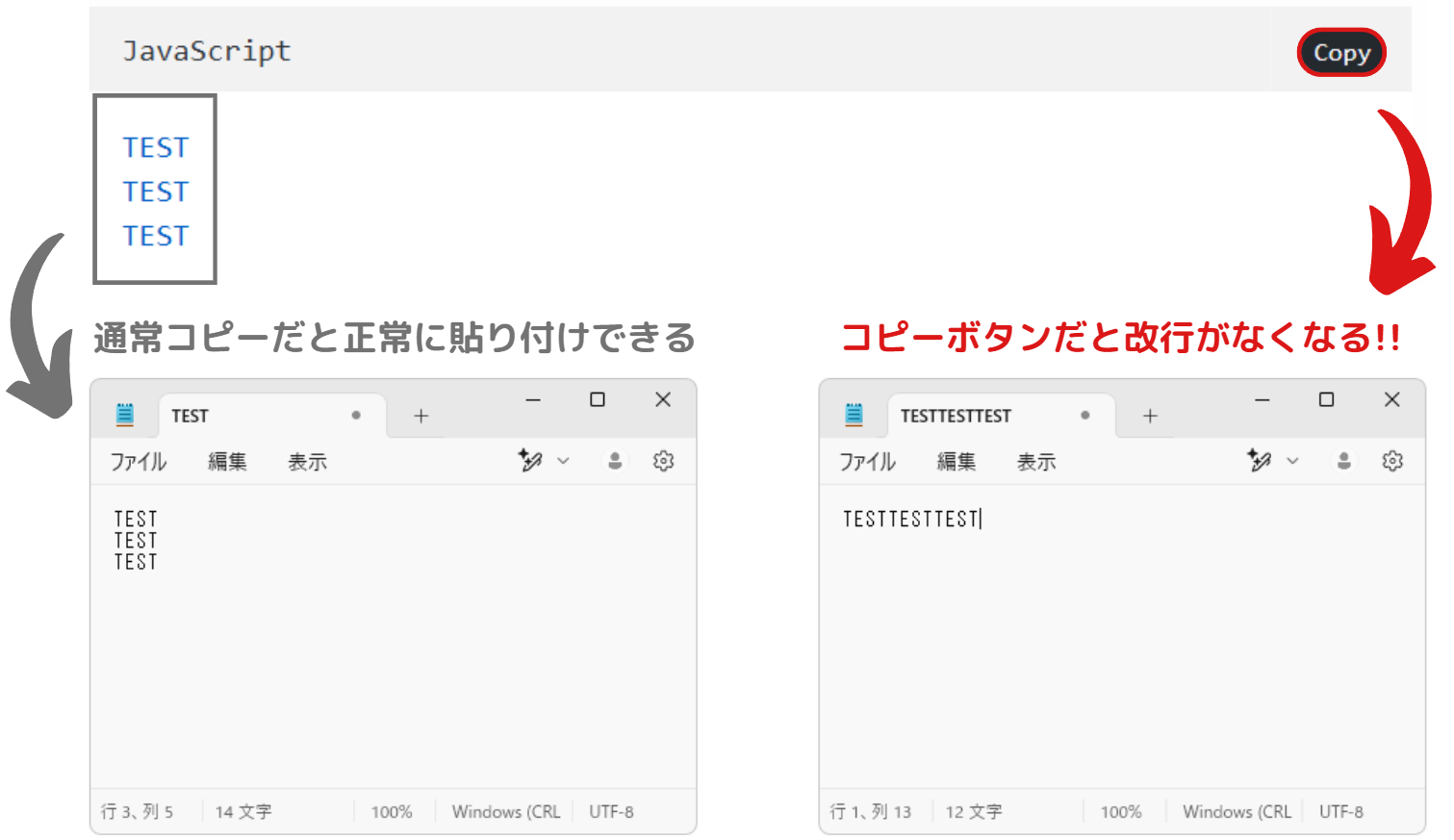Open the 編集 menu in the TEST window
Viewport: 1454px width, 840px height.
pyautogui.click(x=227, y=461)
